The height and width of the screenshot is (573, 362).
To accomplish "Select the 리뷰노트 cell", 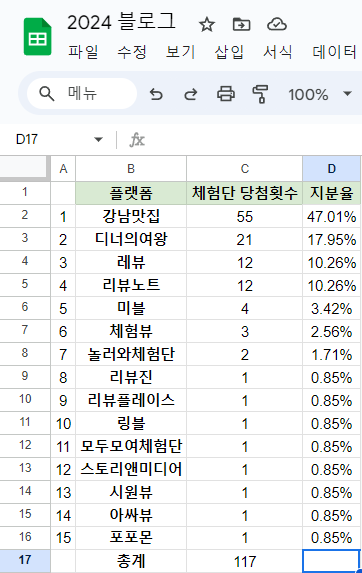I will 131,285.
